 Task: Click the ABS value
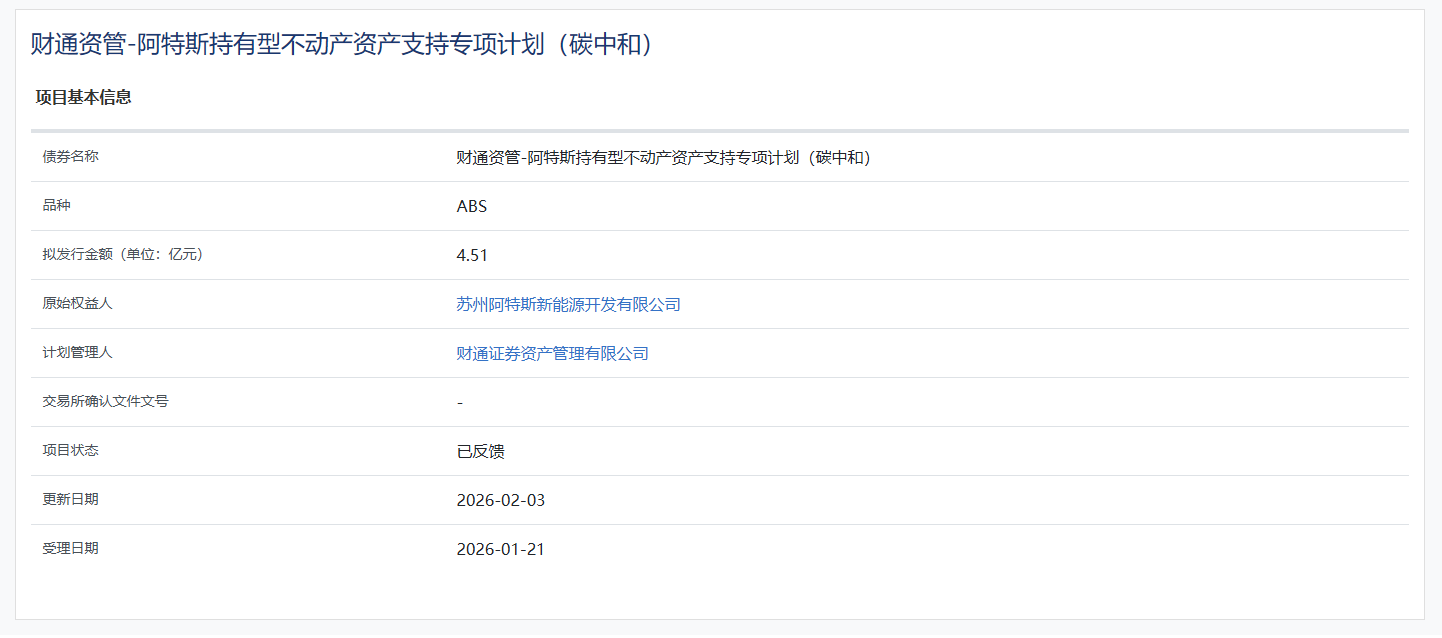coord(472,206)
